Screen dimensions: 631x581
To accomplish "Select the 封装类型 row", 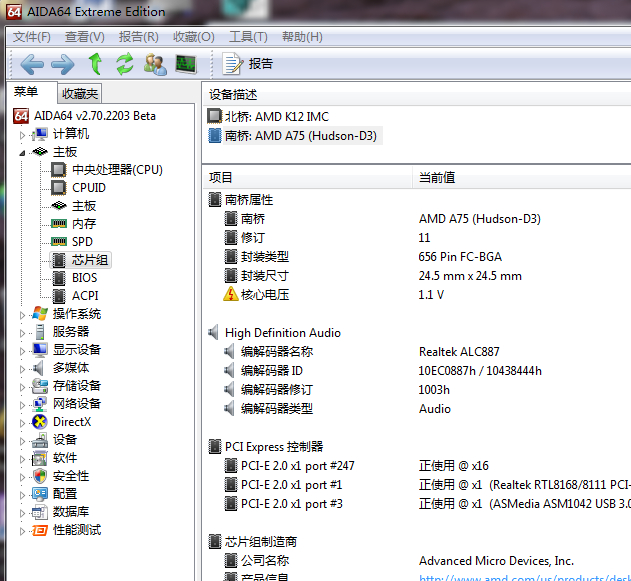I will (x=417, y=257).
